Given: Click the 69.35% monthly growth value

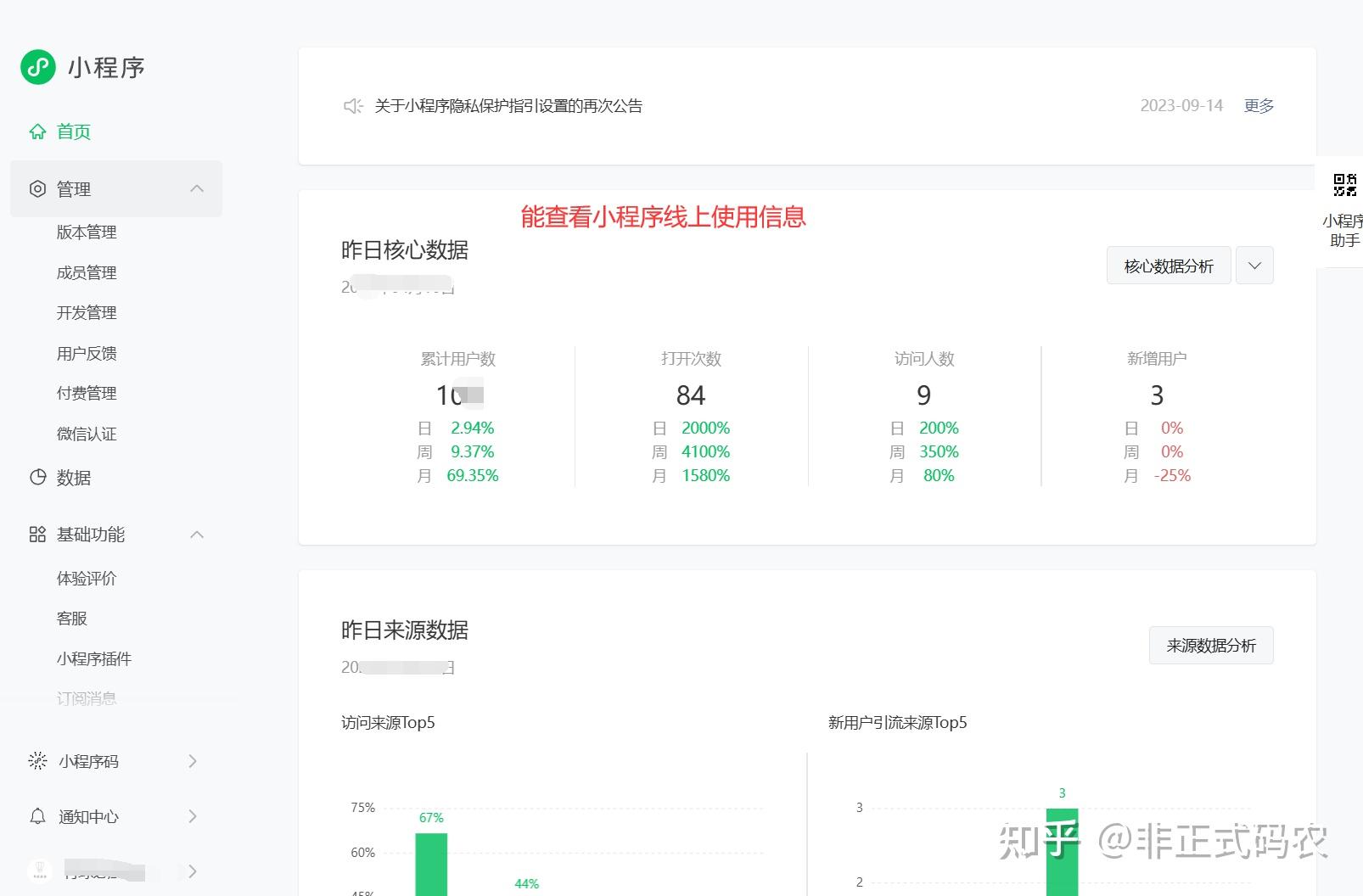Looking at the screenshot, I should [x=473, y=475].
